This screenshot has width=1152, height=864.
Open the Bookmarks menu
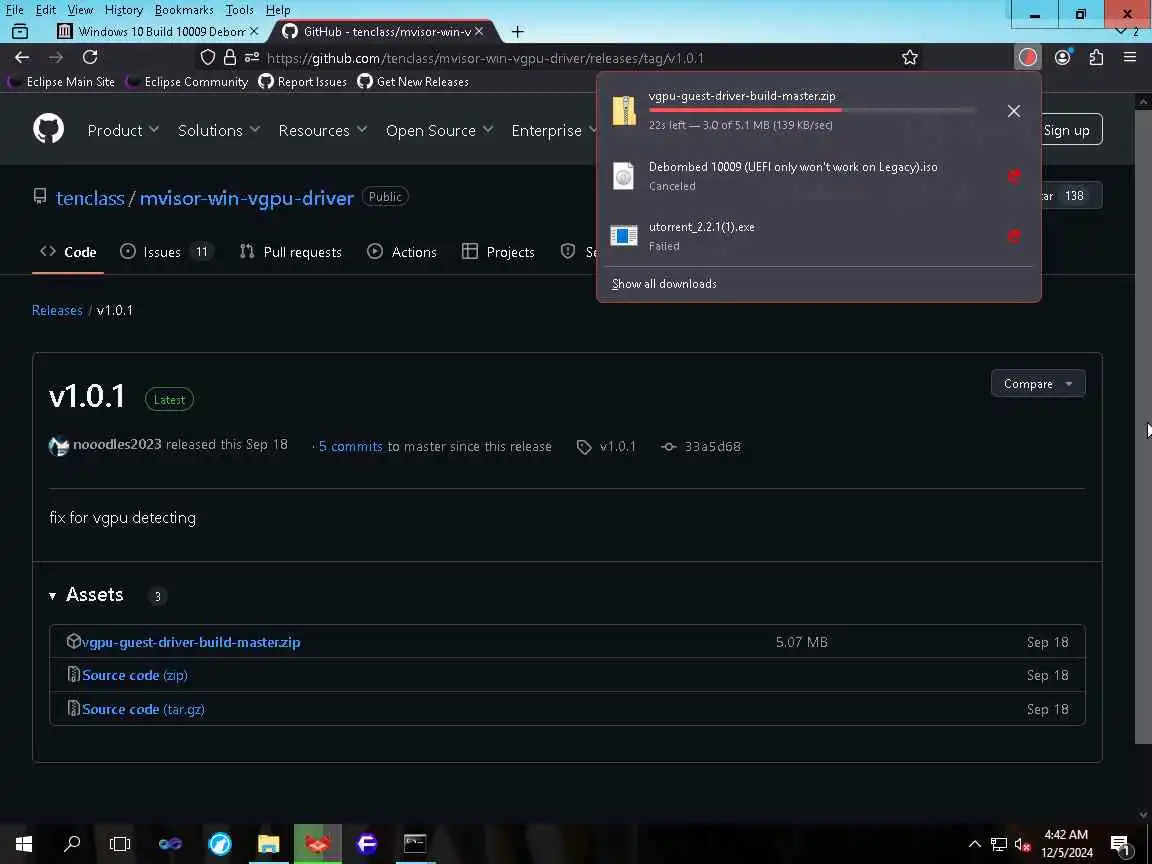click(184, 10)
